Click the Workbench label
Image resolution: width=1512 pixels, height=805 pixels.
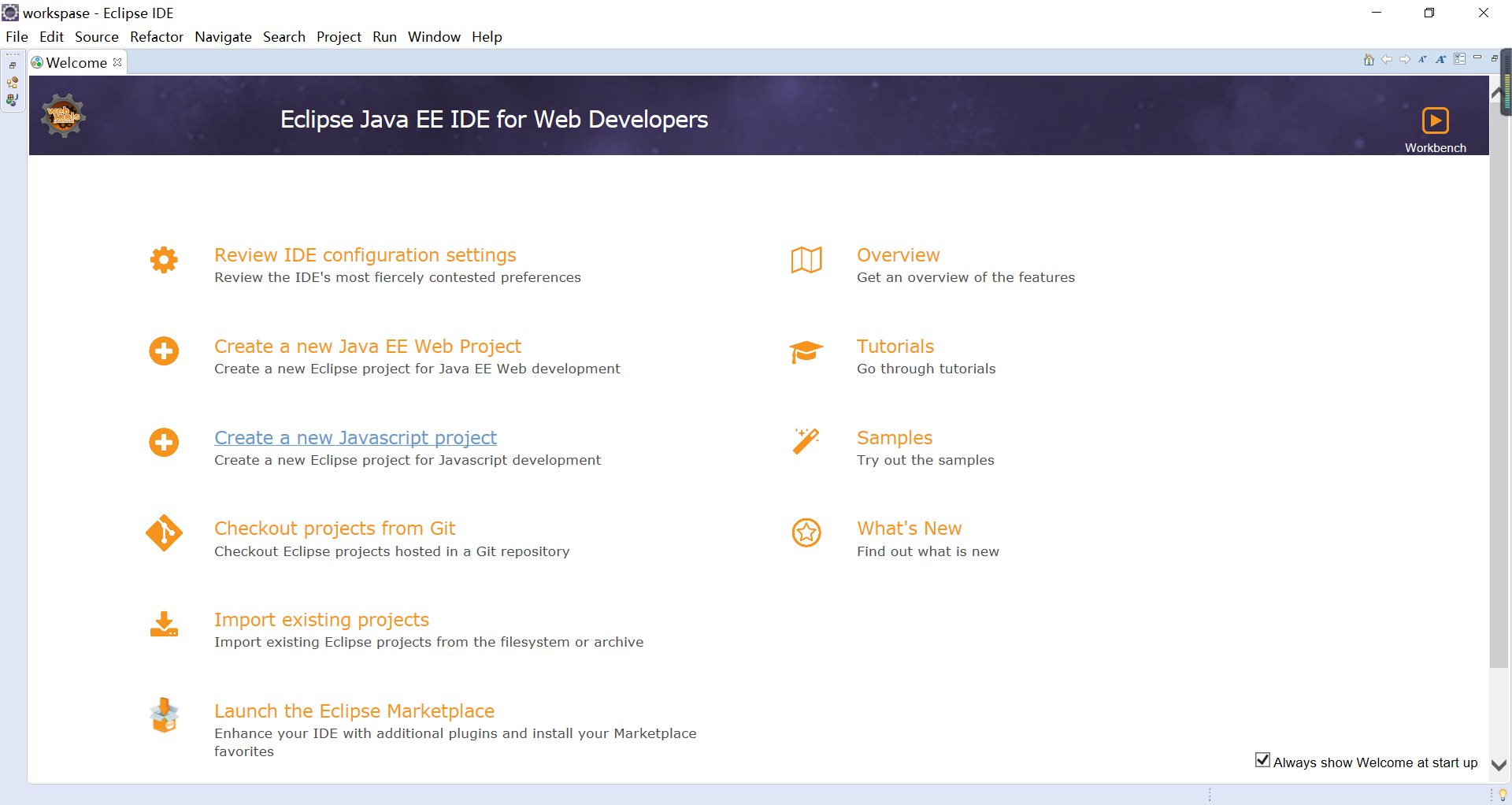(x=1436, y=148)
